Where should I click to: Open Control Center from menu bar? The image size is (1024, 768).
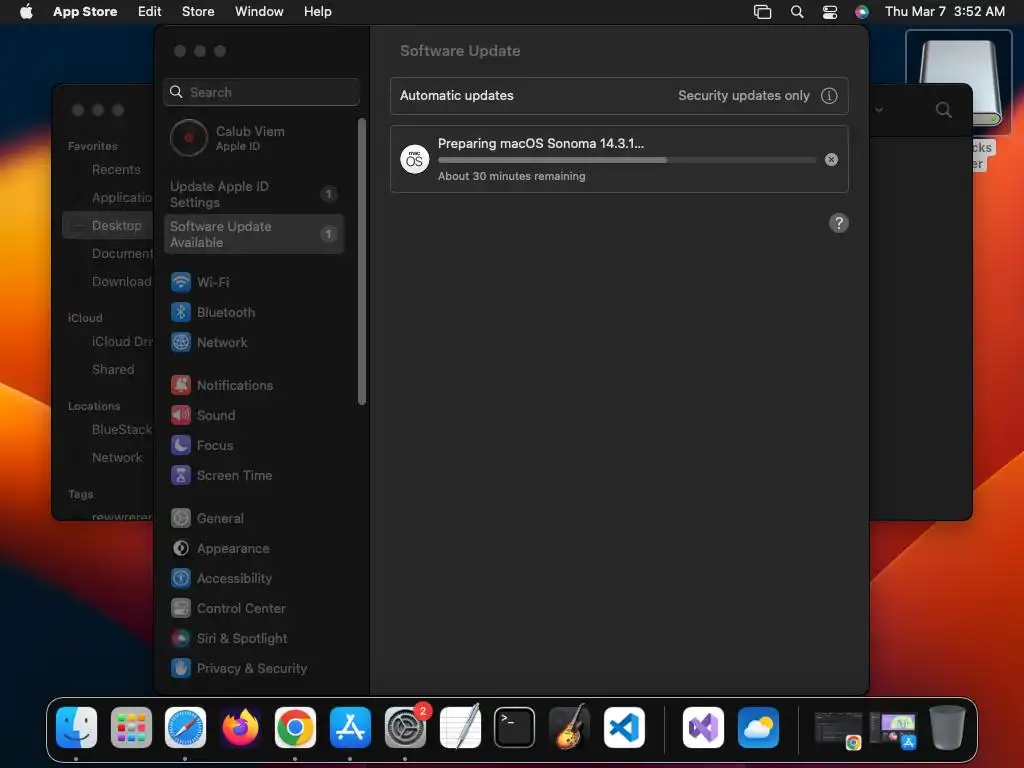tap(829, 12)
